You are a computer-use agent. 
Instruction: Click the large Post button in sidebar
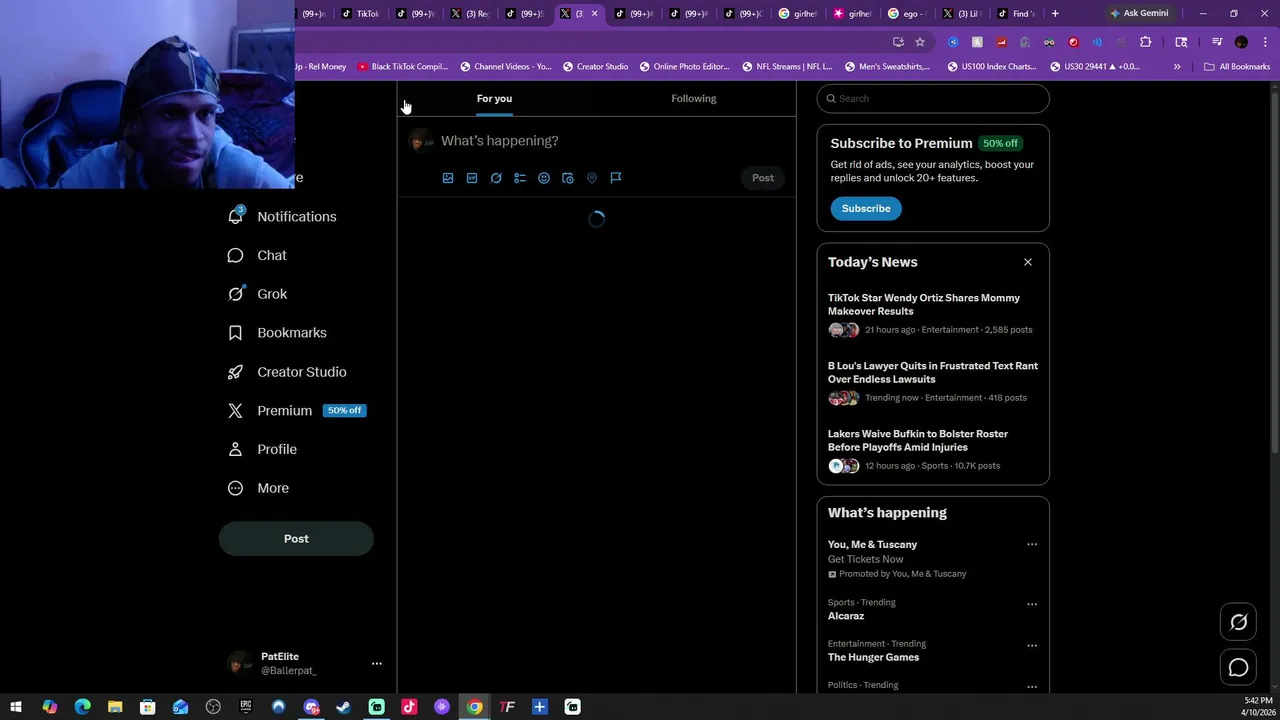[x=296, y=539]
